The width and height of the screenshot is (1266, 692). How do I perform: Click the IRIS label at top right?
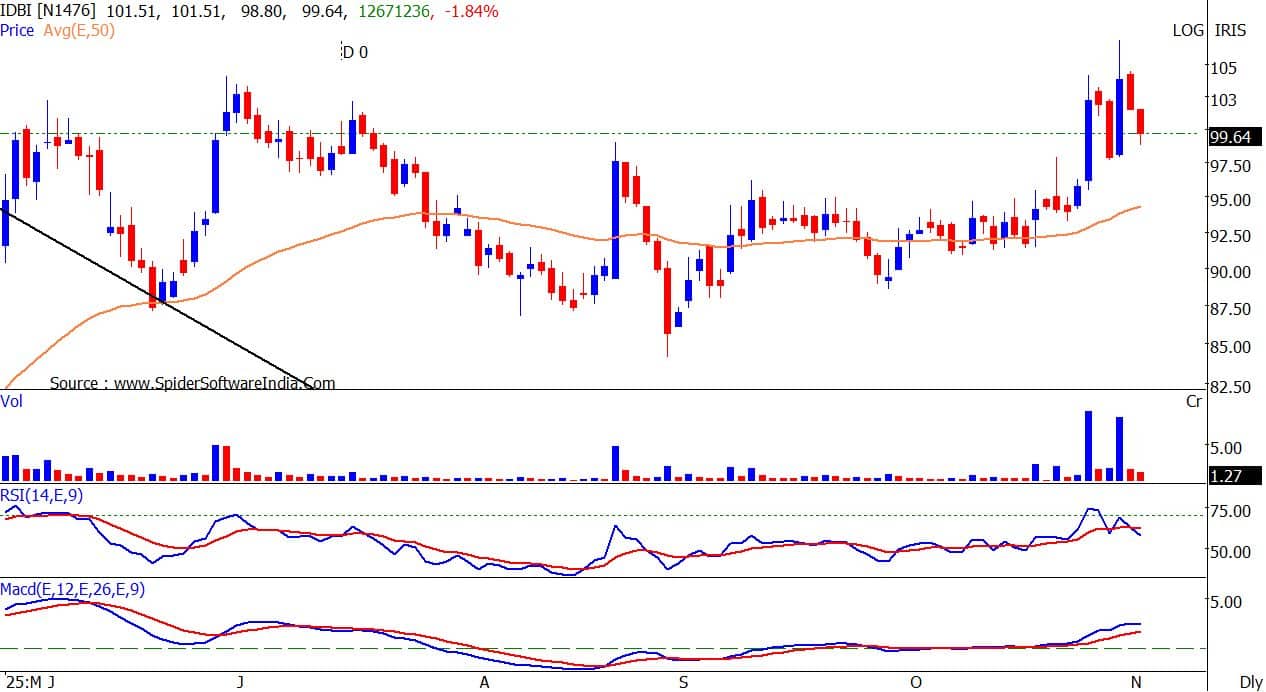(1230, 30)
